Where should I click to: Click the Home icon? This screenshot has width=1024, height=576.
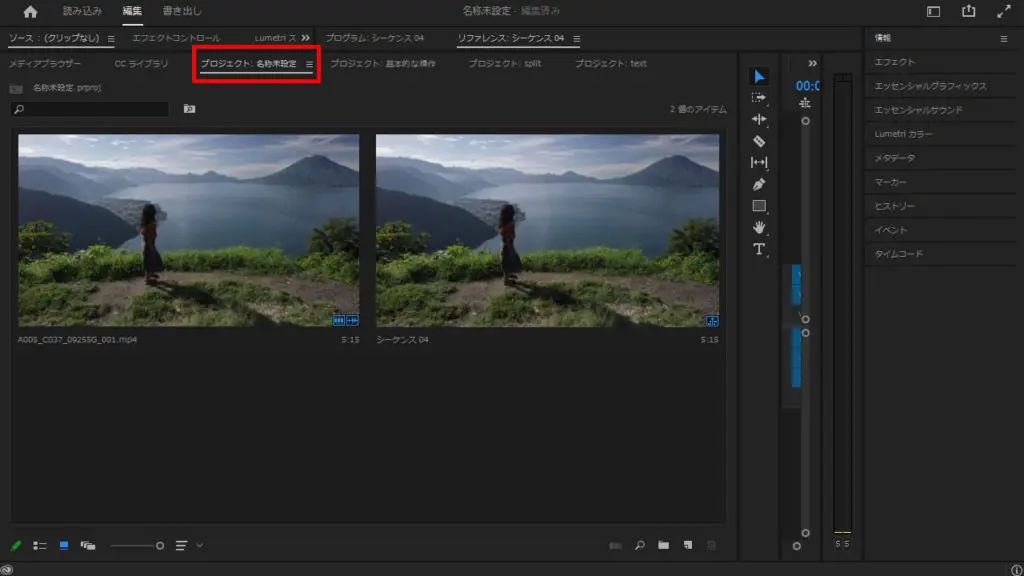30,12
